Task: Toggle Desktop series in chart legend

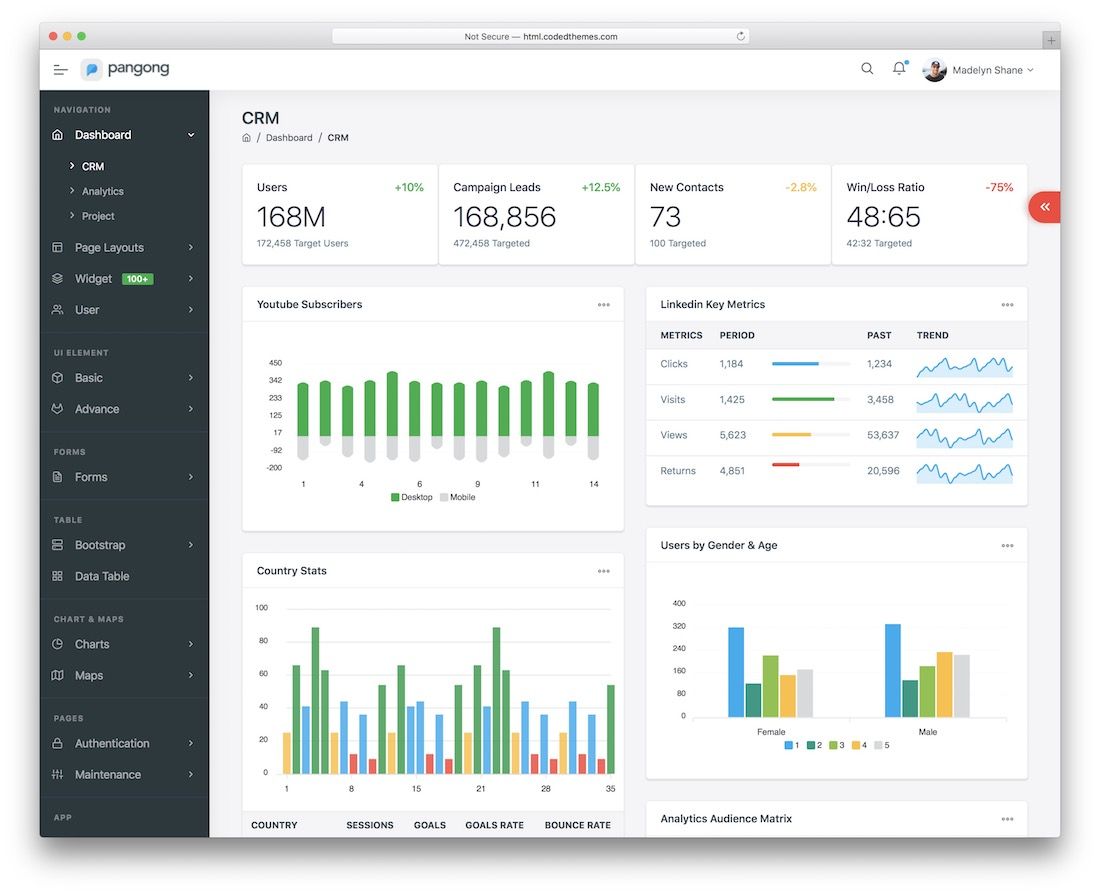Action: 412,497
